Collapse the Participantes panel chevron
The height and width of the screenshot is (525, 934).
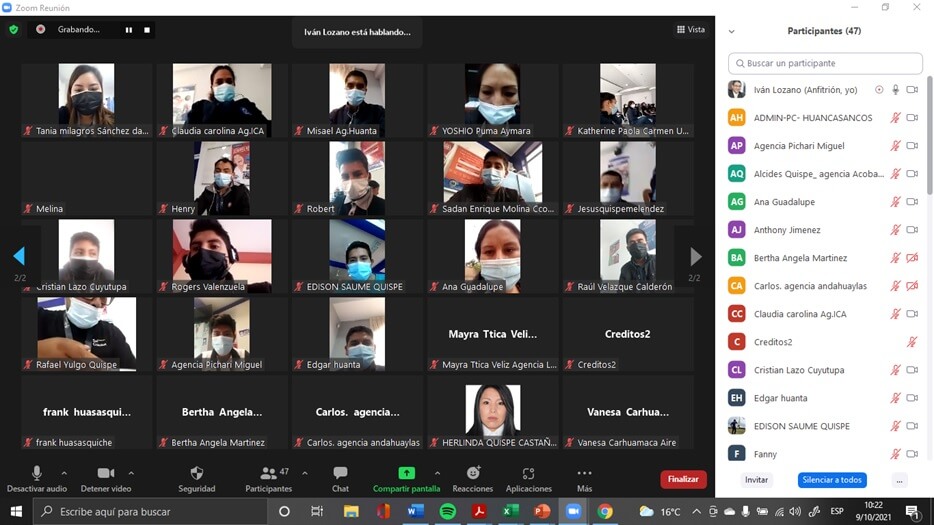732,31
